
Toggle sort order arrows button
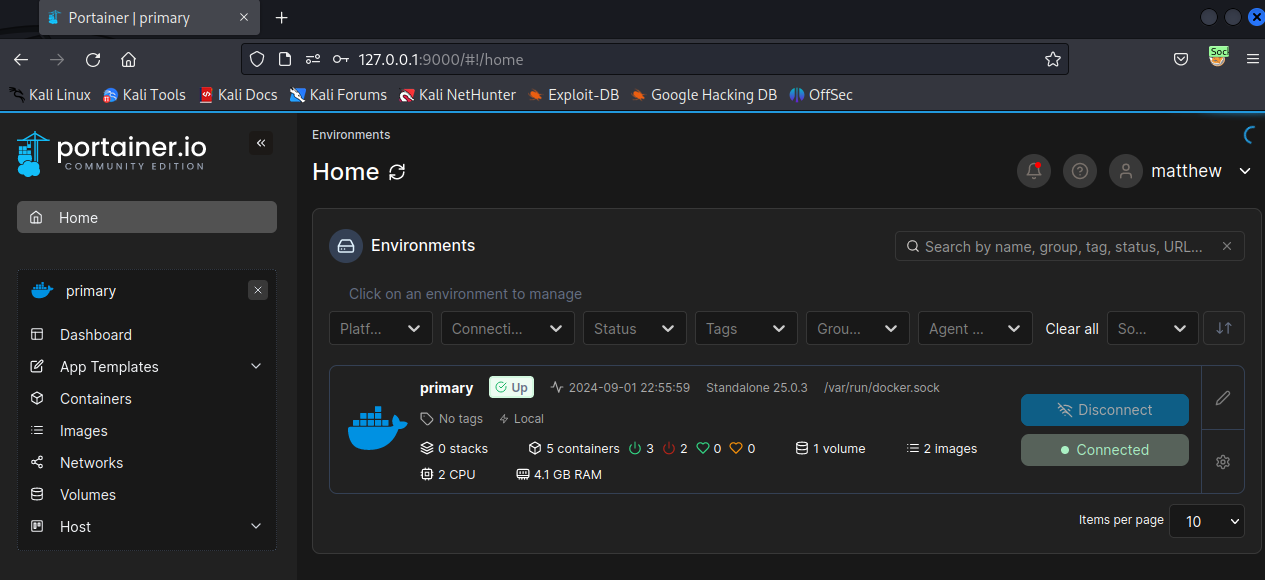pyautogui.click(x=1224, y=328)
